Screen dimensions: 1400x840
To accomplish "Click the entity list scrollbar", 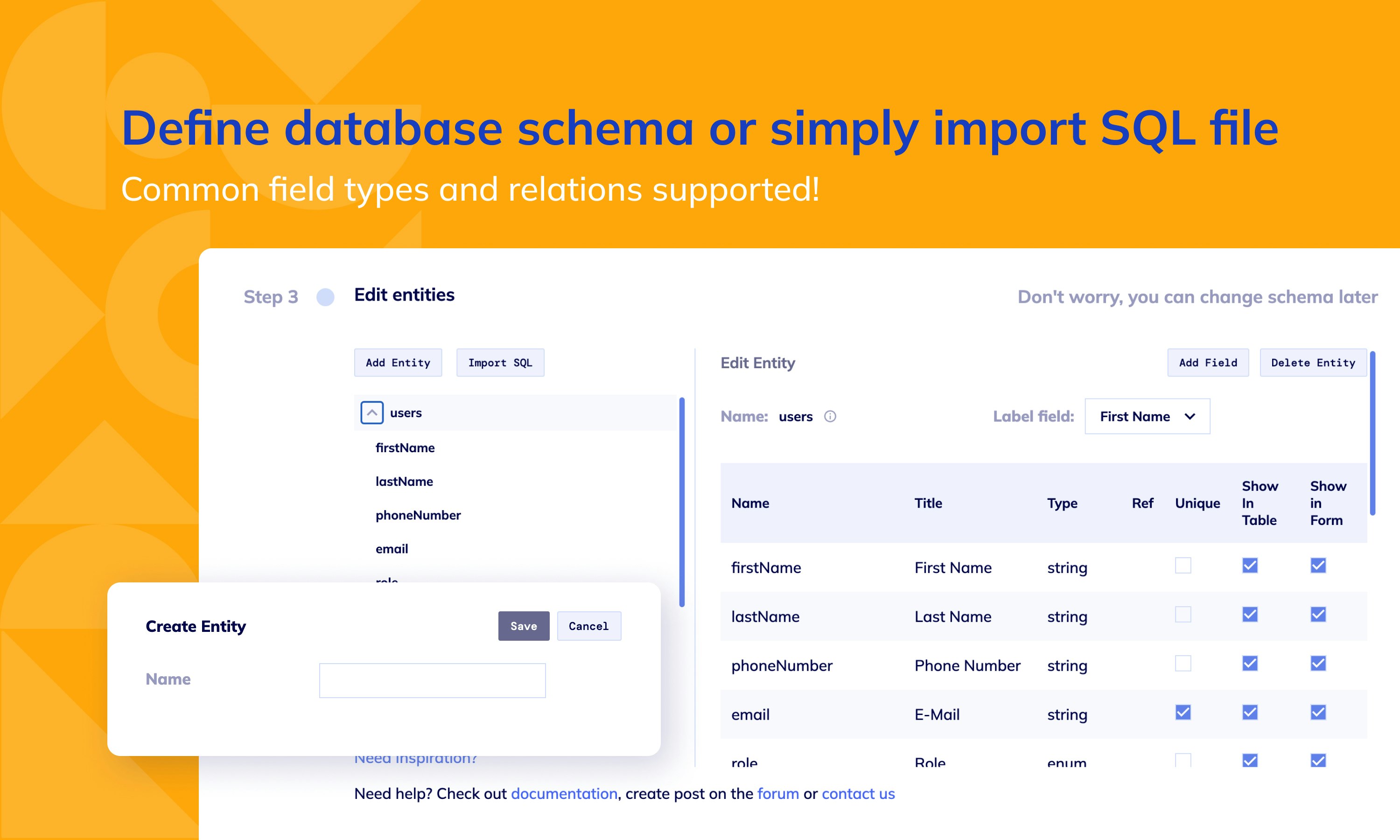I will 682,502.
